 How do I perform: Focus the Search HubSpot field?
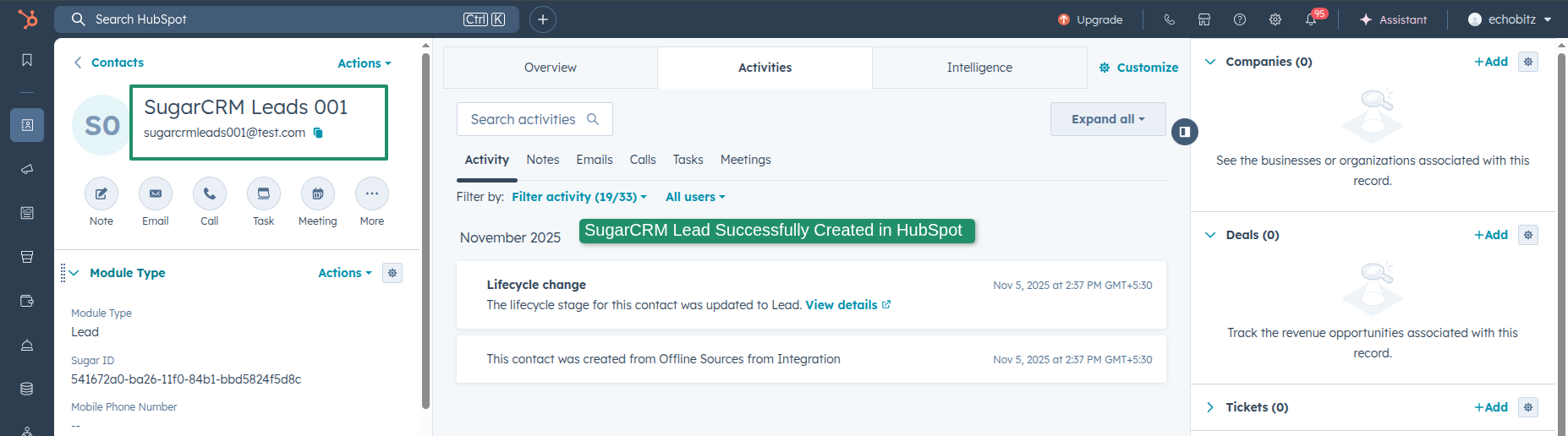(x=288, y=19)
